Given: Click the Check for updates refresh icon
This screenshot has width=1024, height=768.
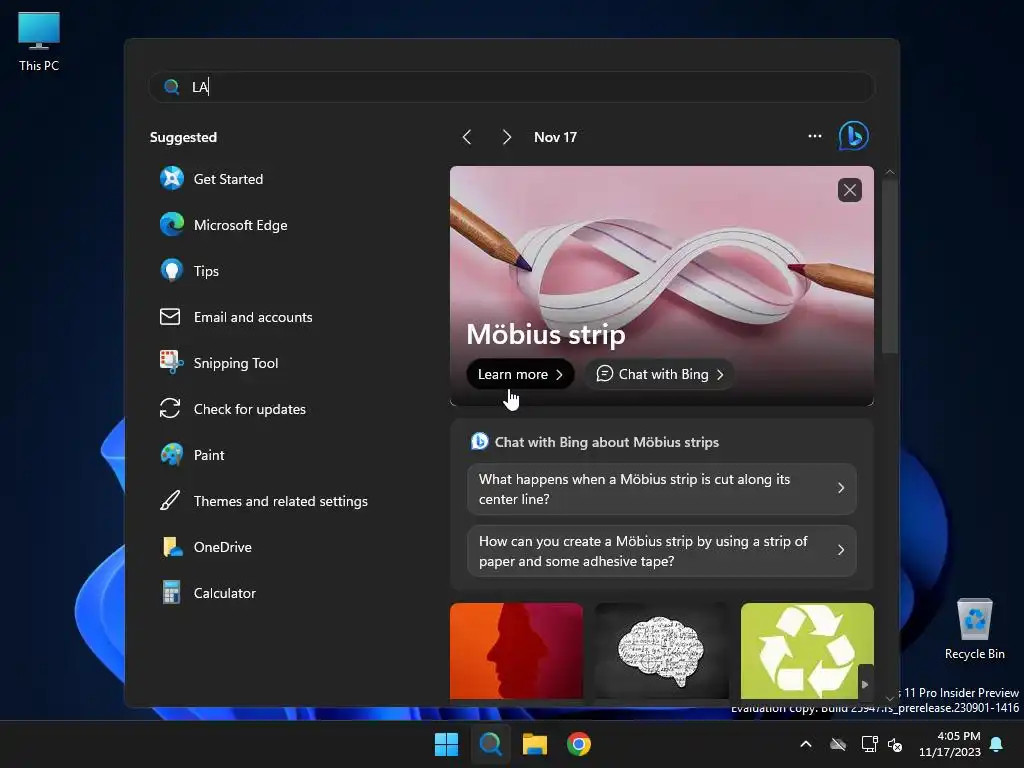Looking at the screenshot, I should coord(170,409).
